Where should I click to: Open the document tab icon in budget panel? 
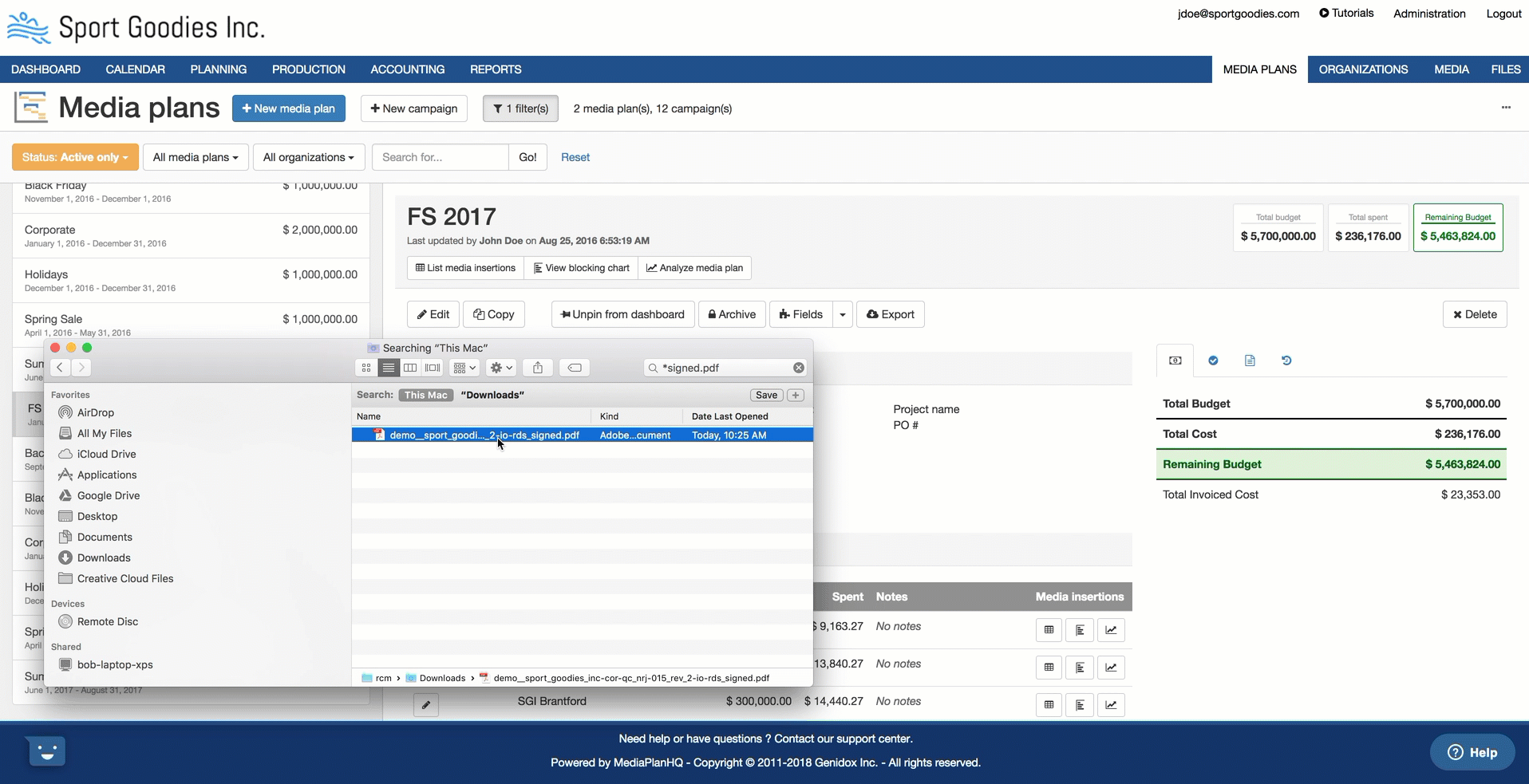pos(1250,360)
